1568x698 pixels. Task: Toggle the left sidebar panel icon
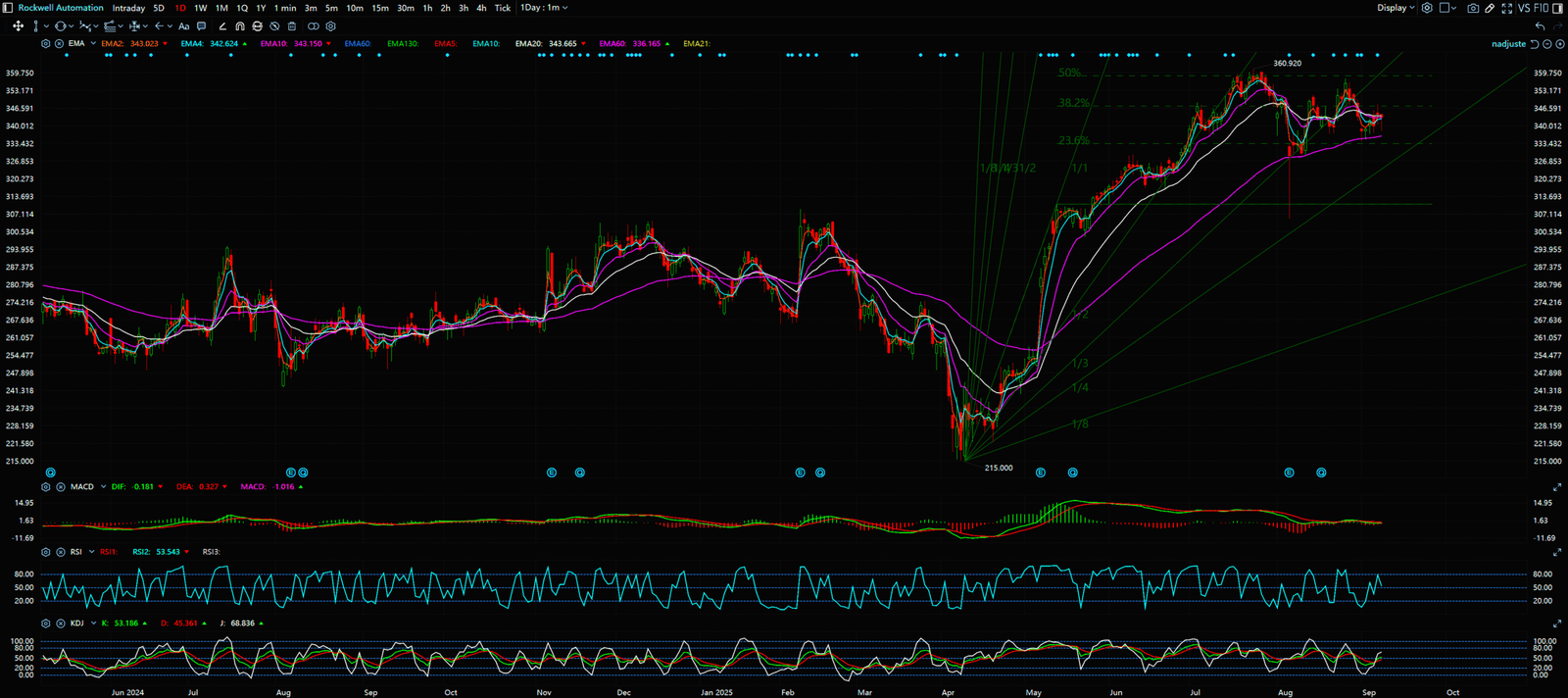[8, 8]
